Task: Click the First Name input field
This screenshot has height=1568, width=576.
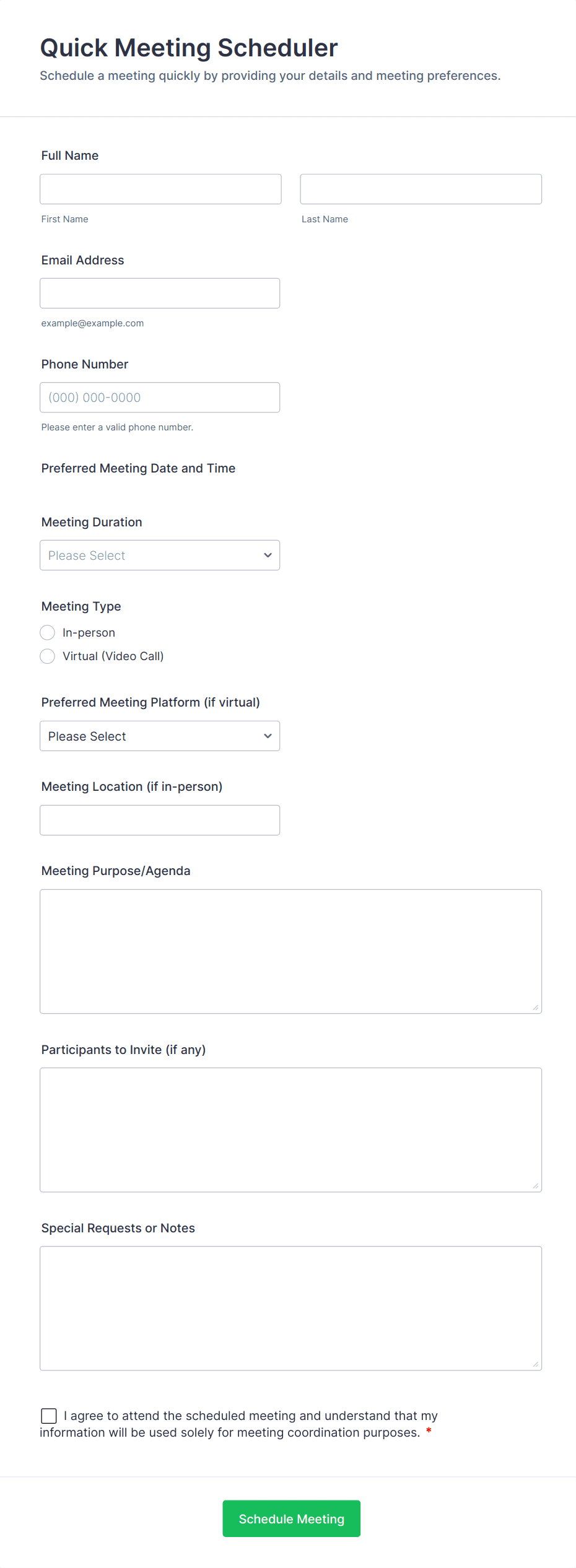Action: pyautogui.click(x=160, y=189)
